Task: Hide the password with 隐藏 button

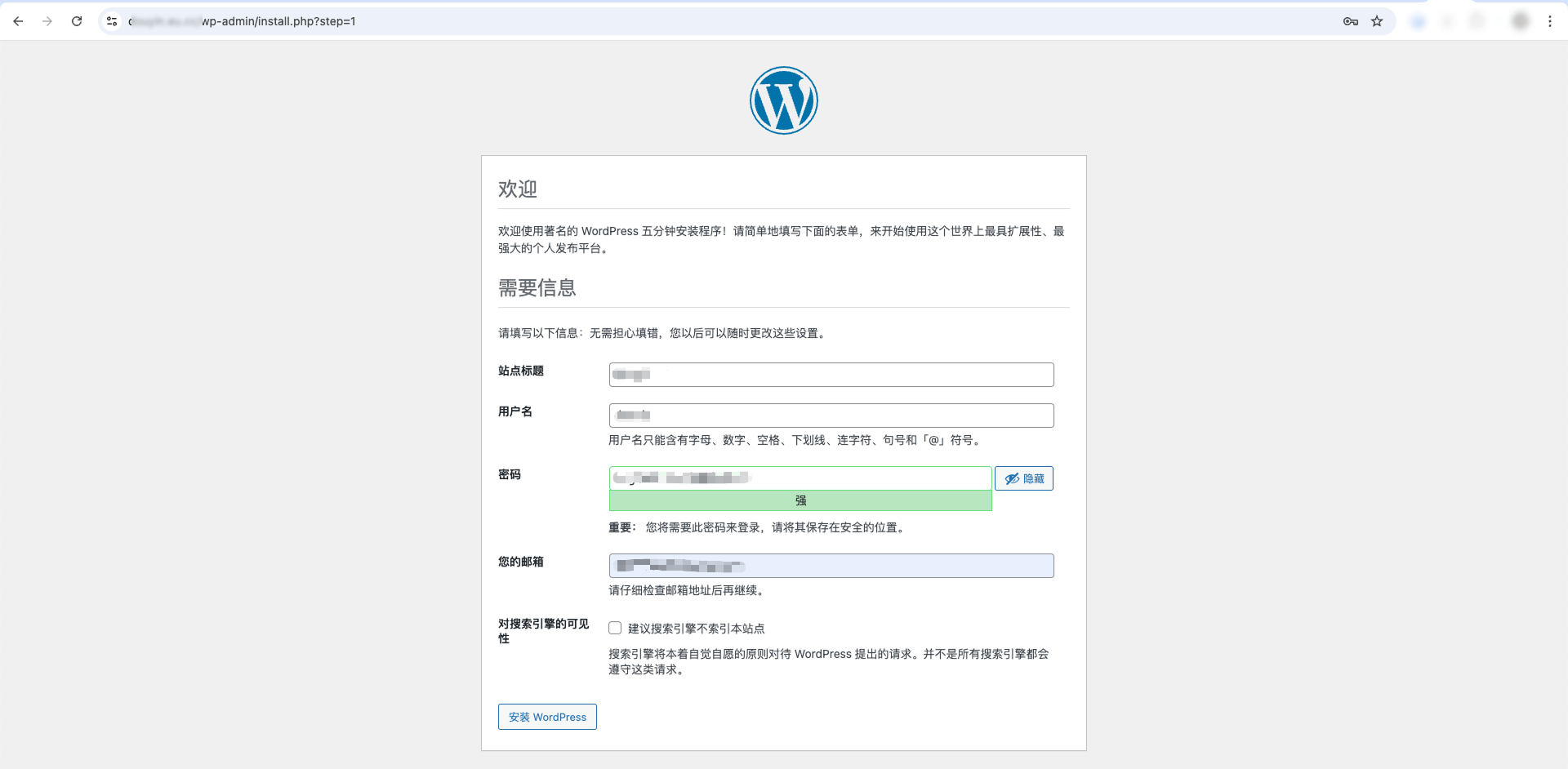Action: point(1024,478)
